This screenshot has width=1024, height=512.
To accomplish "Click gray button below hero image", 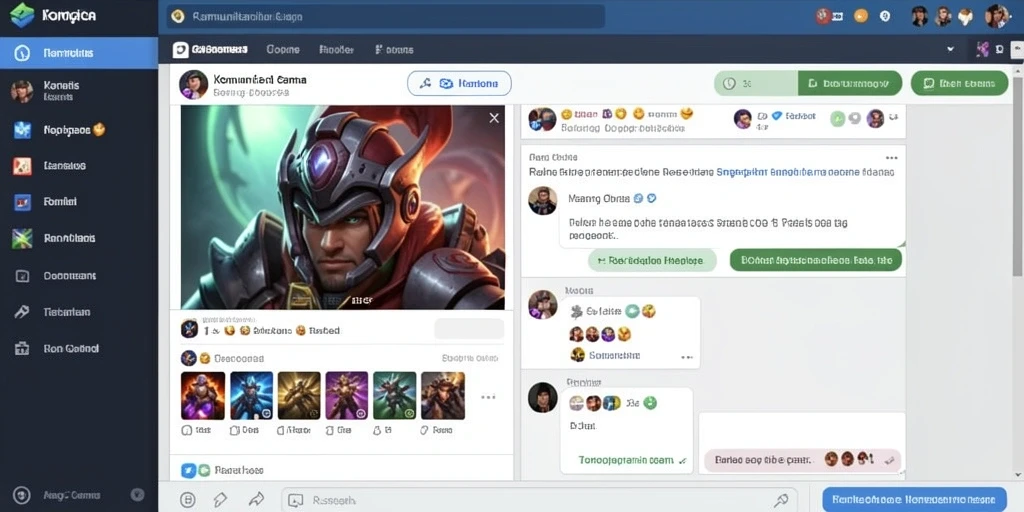I will coord(469,329).
